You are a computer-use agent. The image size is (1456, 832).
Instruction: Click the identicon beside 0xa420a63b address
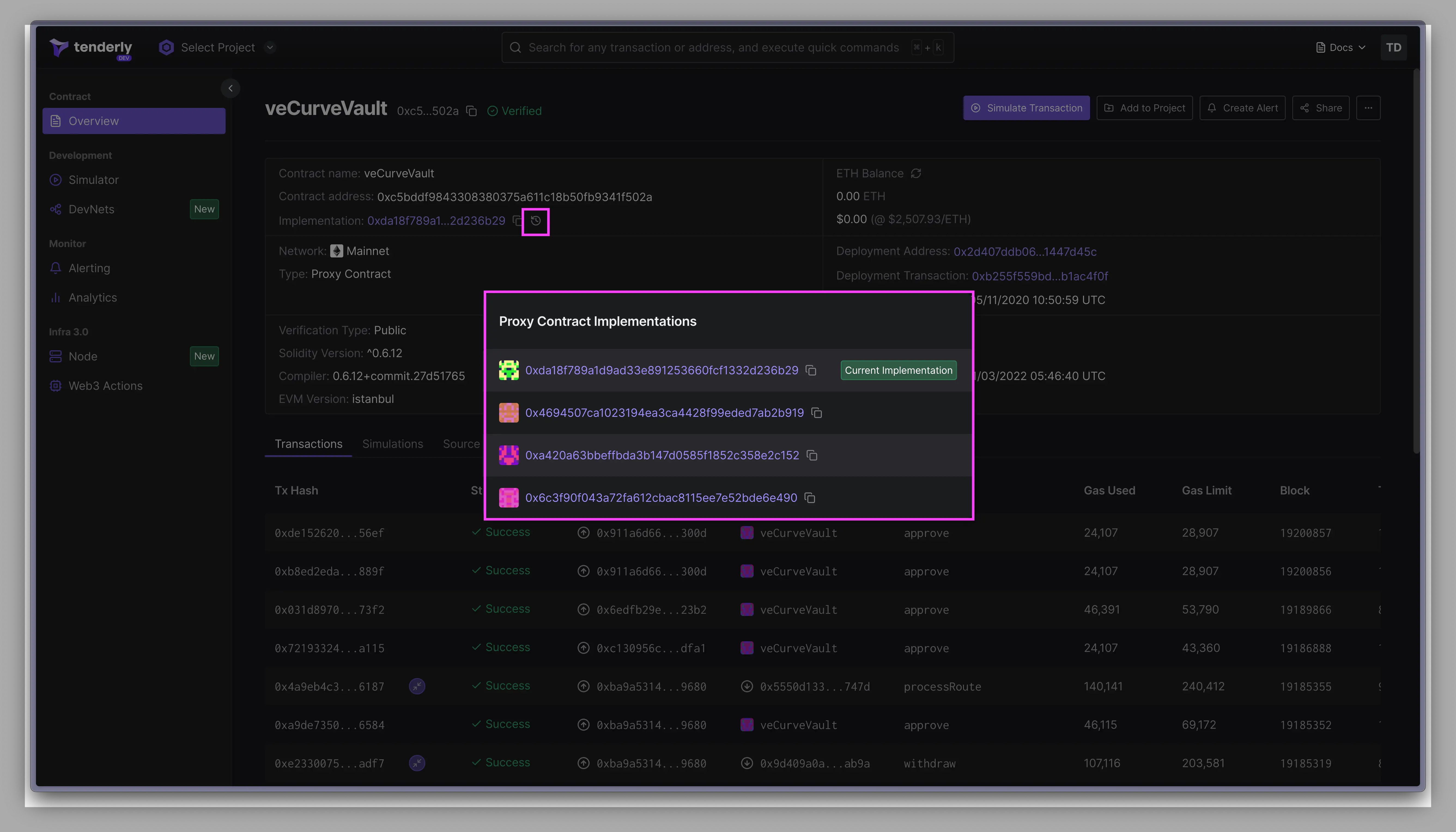[x=509, y=456]
